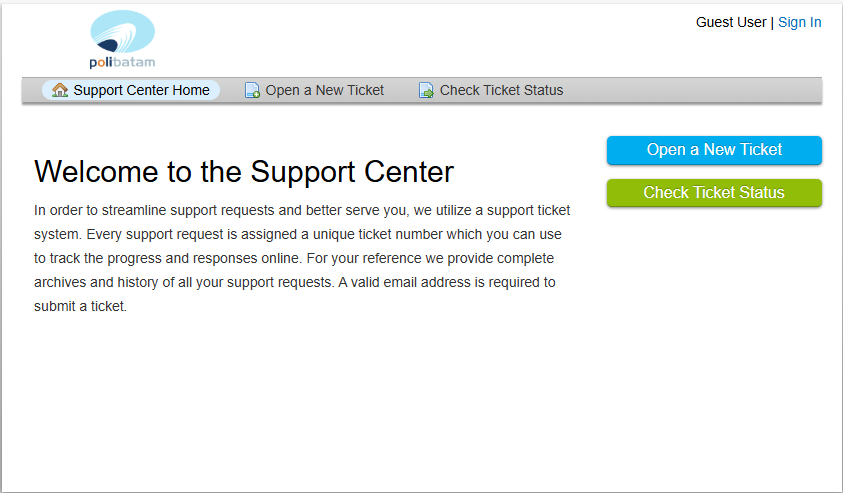The height and width of the screenshot is (493, 843).
Task: Click the empty right side of the navigation bar
Action: click(700, 90)
